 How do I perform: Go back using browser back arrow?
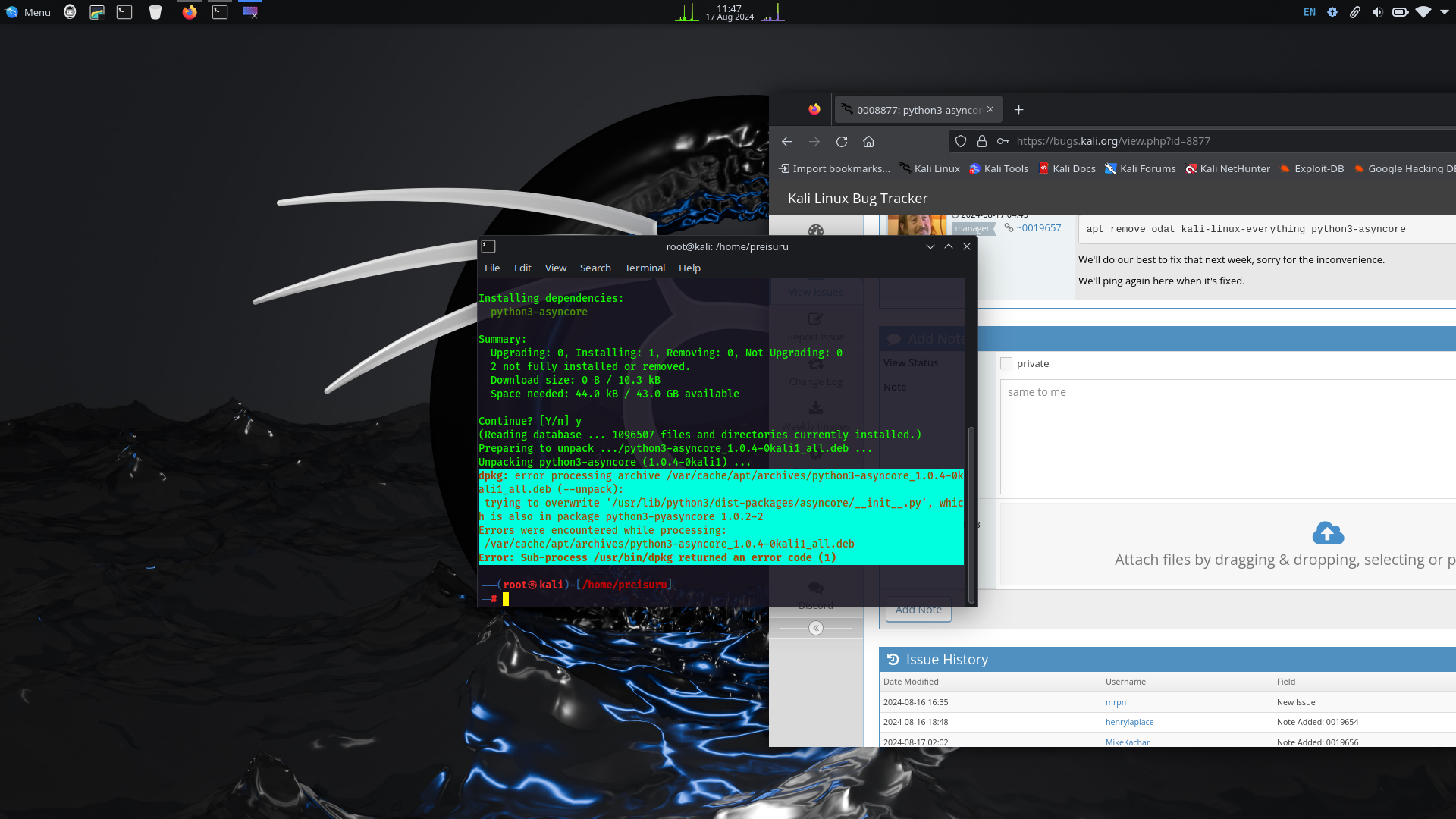point(787,142)
